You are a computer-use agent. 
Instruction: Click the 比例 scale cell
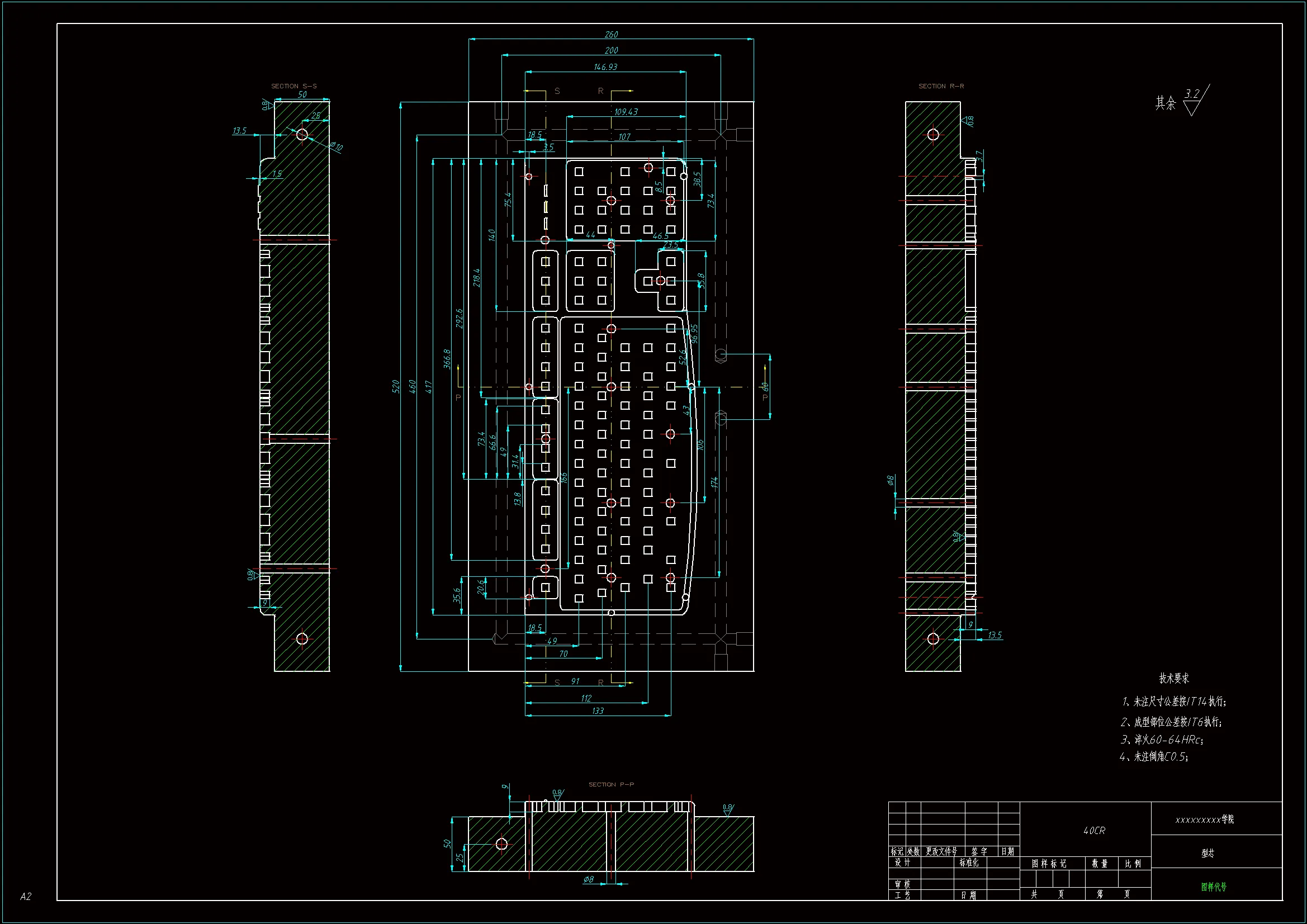1133,864
